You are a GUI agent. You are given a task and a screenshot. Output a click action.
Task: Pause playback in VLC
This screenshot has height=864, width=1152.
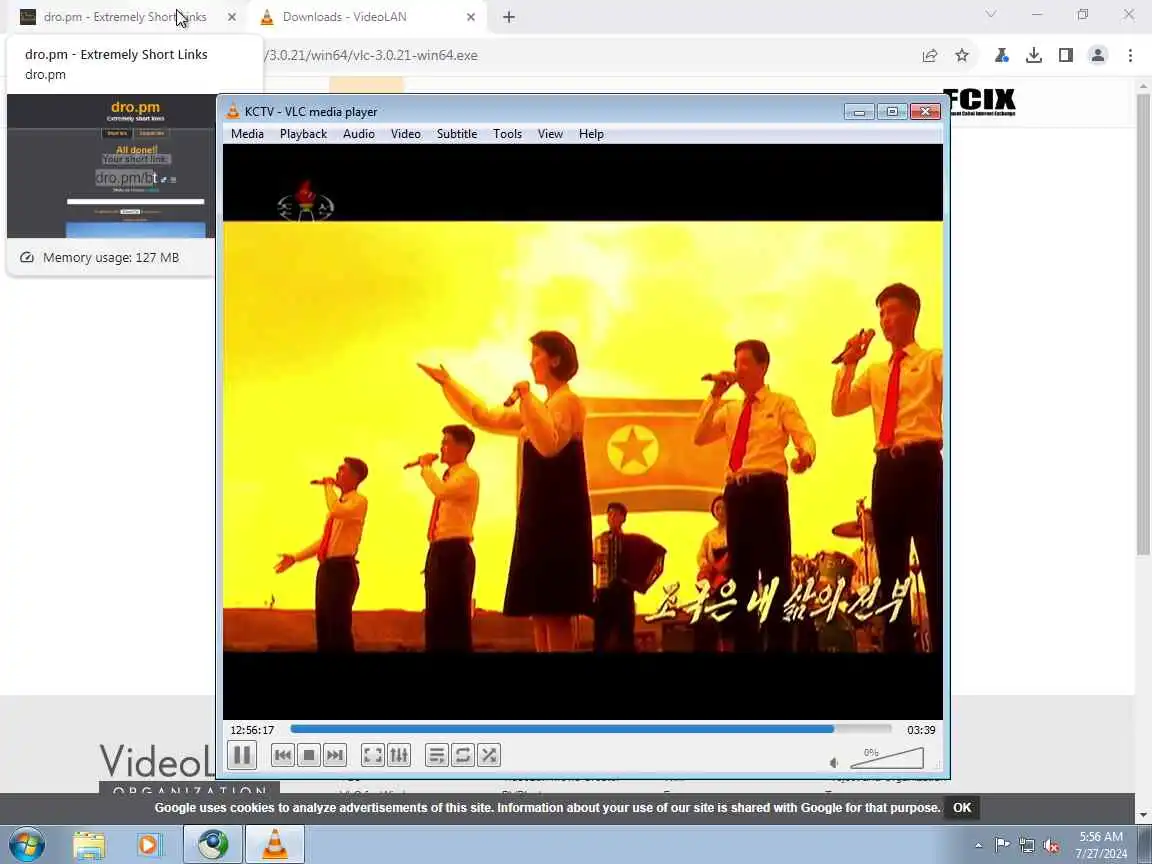pos(242,755)
